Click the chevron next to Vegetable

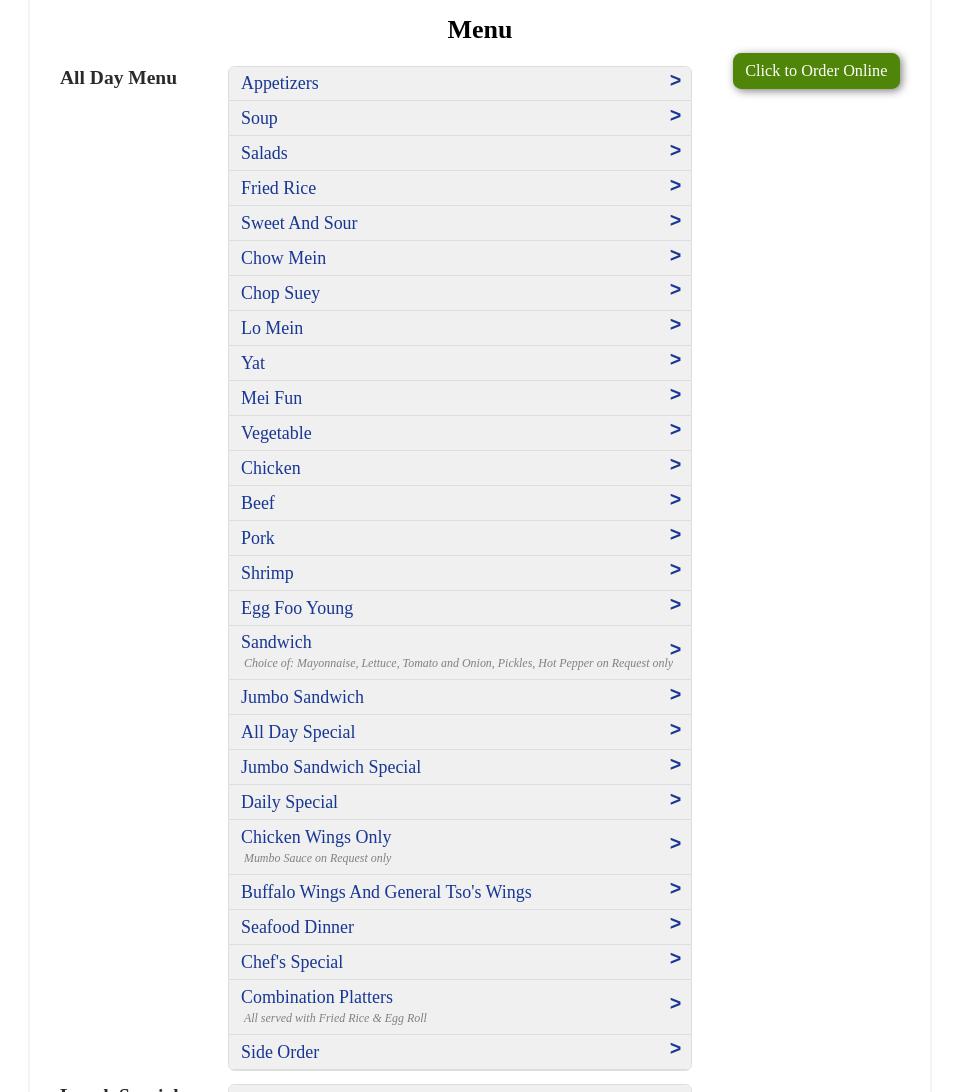[675, 430]
